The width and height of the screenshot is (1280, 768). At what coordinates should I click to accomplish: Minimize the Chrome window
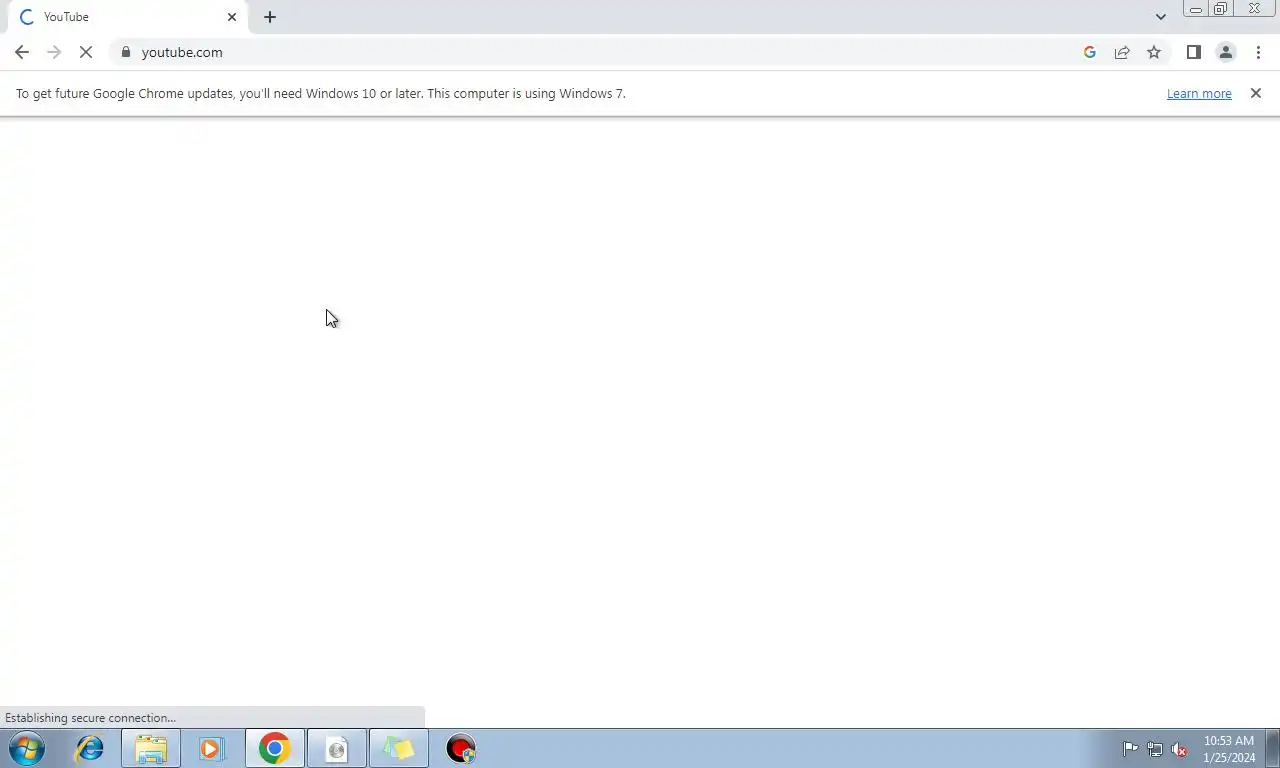[x=1195, y=9]
